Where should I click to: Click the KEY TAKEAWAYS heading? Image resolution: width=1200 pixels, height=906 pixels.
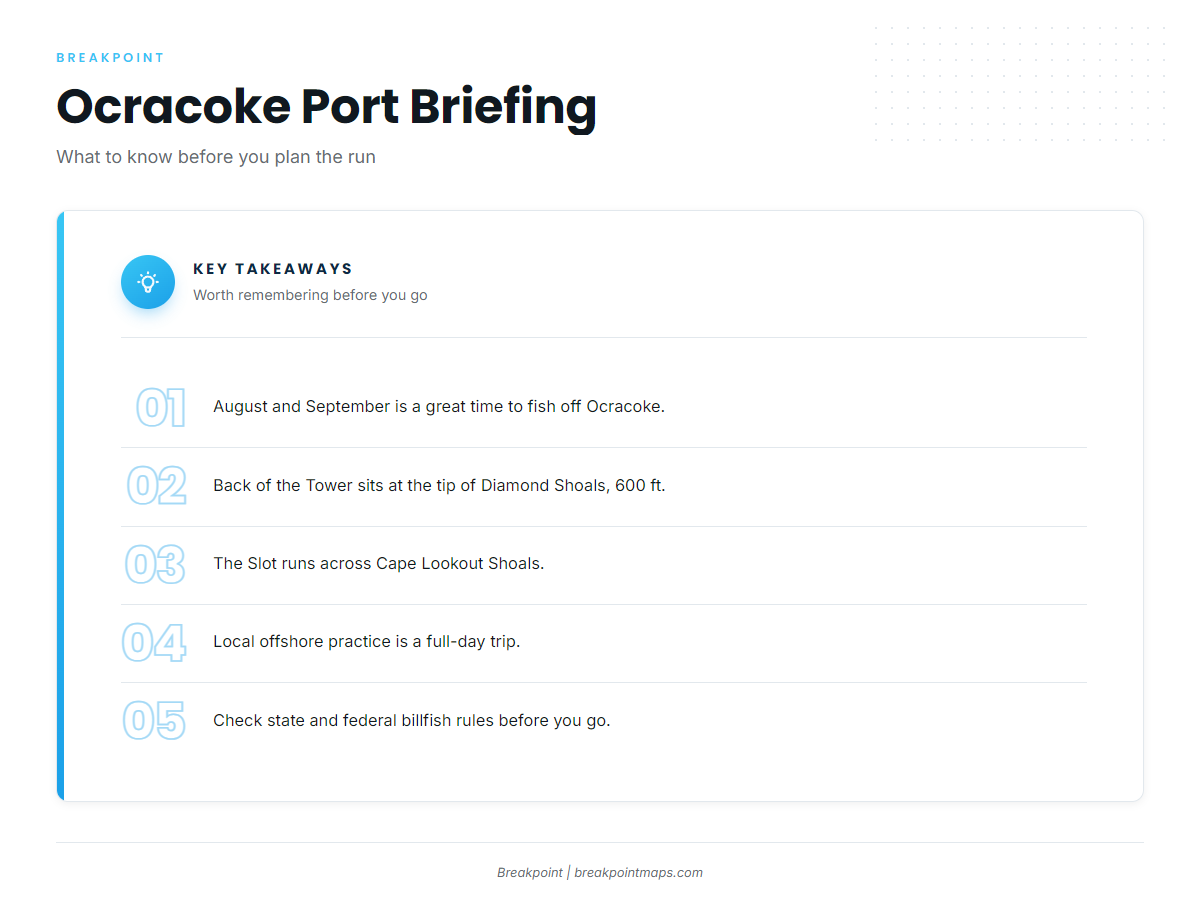click(273, 269)
